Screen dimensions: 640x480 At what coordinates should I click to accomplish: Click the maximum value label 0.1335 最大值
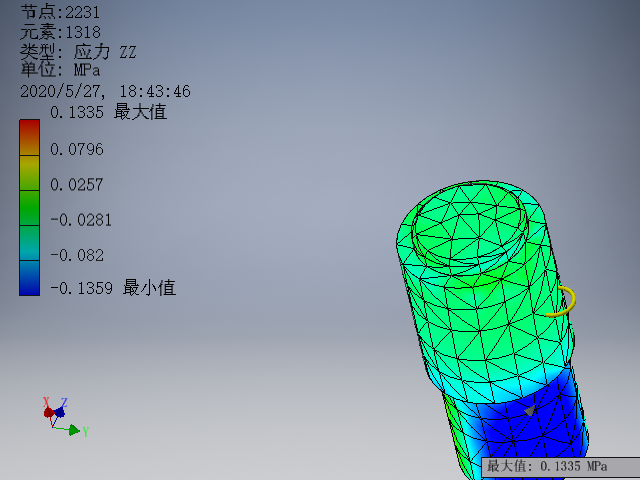pos(108,112)
